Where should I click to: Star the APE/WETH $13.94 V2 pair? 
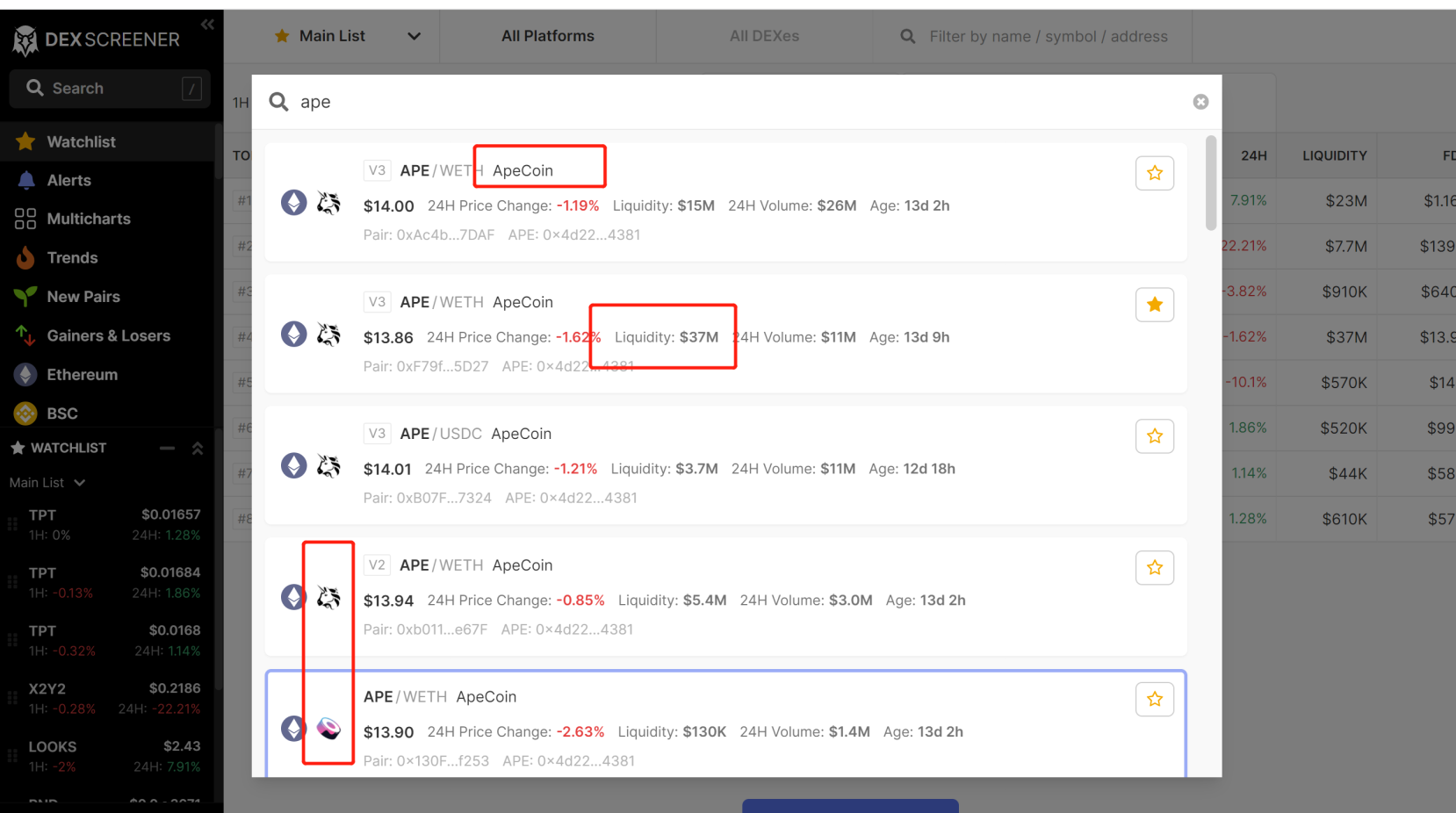tap(1155, 568)
